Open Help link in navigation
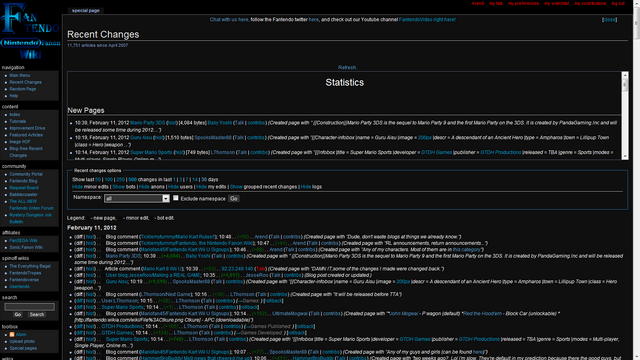The height and width of the screenshot is (360, 640). pyautogui.click(x=13, y=96)
